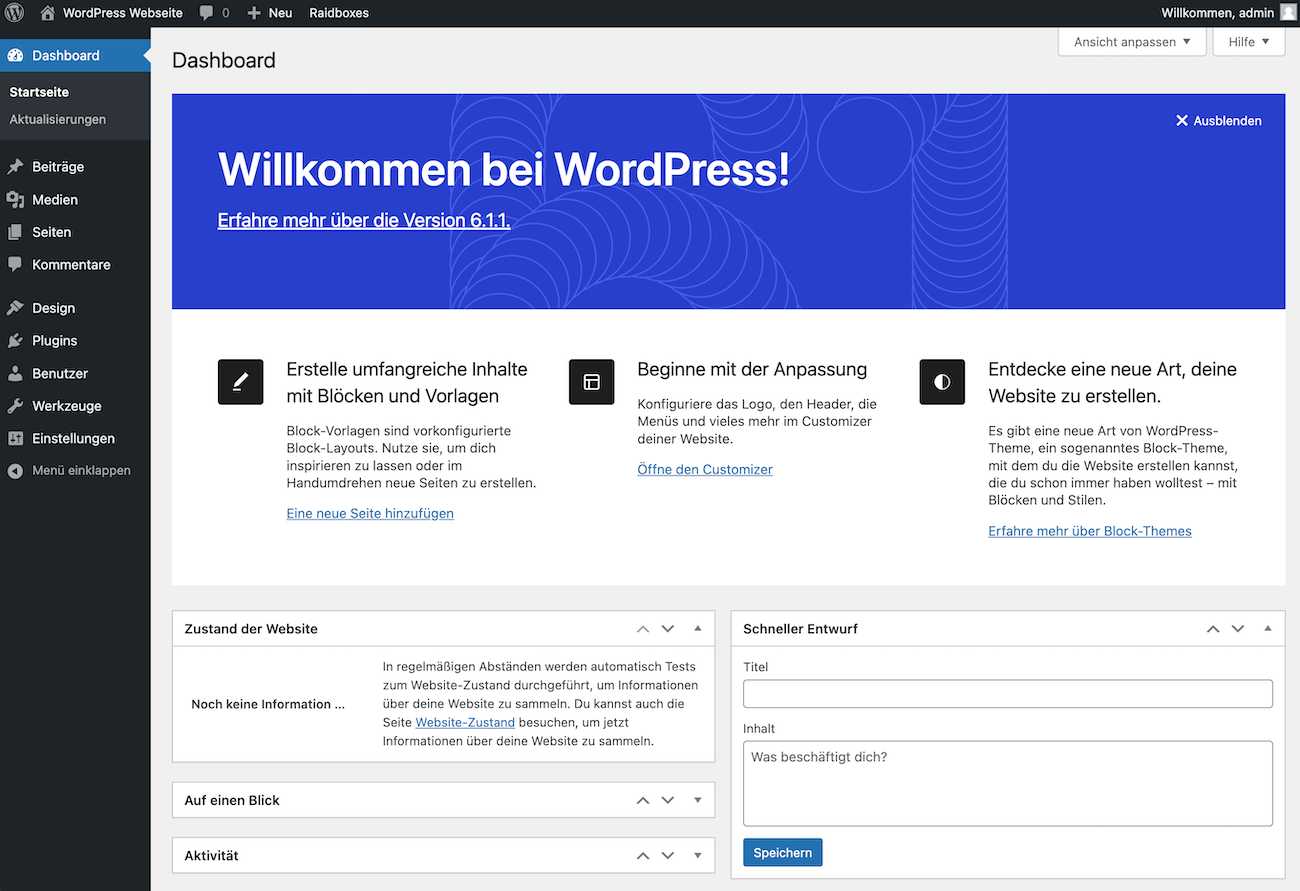Click the plus icon next to Neu
This screenshot has width=1300, height=891.
(x=254, y=13)
